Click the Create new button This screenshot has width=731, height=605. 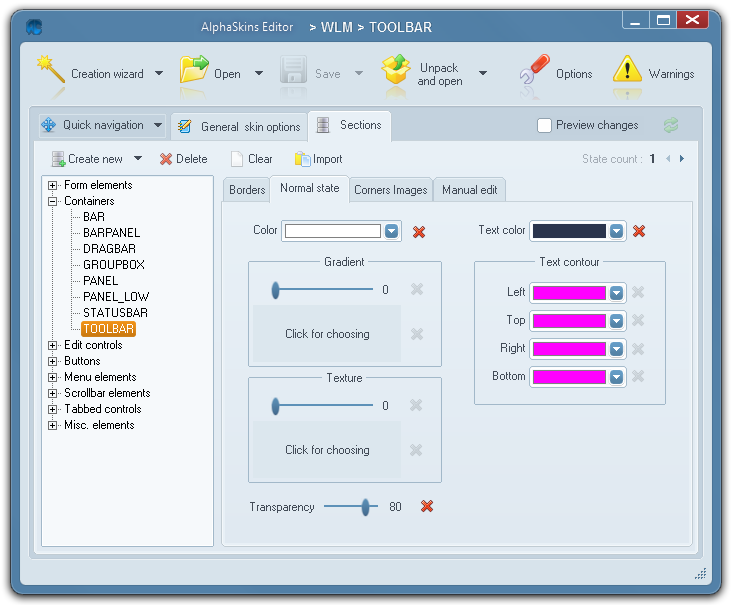tap(87, 159)
